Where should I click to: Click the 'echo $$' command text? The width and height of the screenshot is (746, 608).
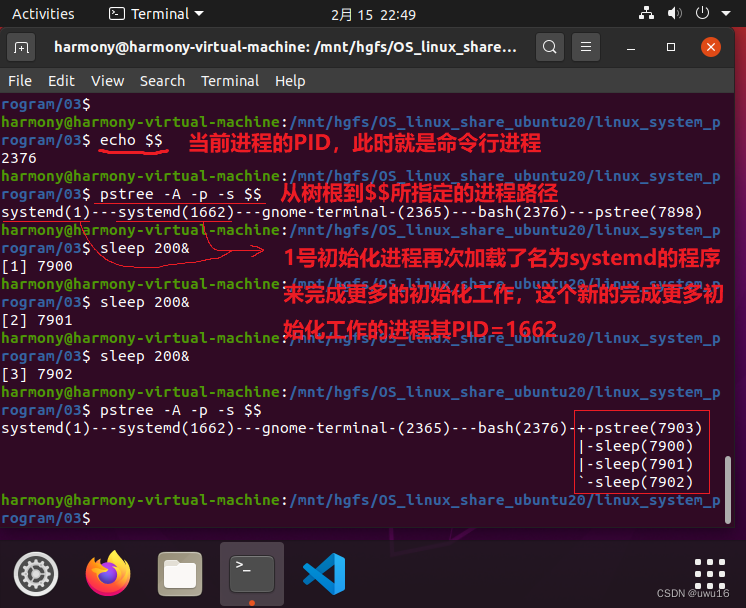tap(131, 140)
